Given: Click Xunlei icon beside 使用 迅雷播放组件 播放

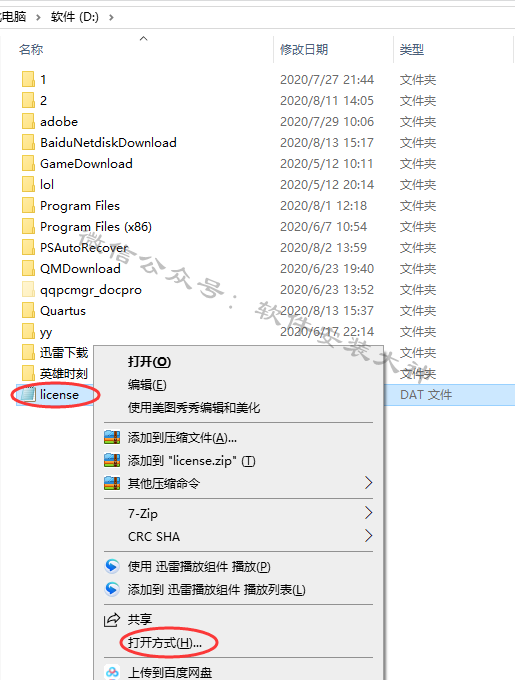Looking at the screenshot, I should [112, 566].
